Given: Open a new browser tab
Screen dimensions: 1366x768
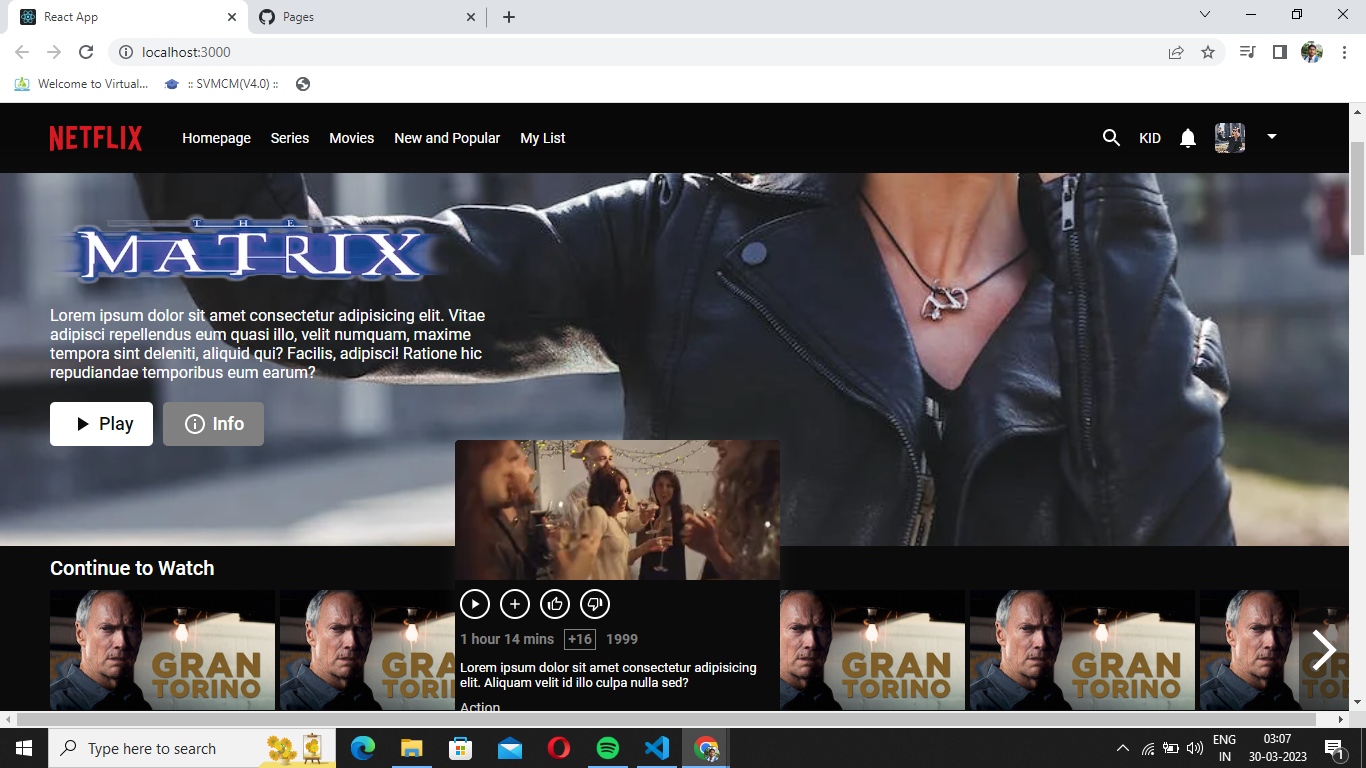Looking at the screenshot, I should point(509,17).
